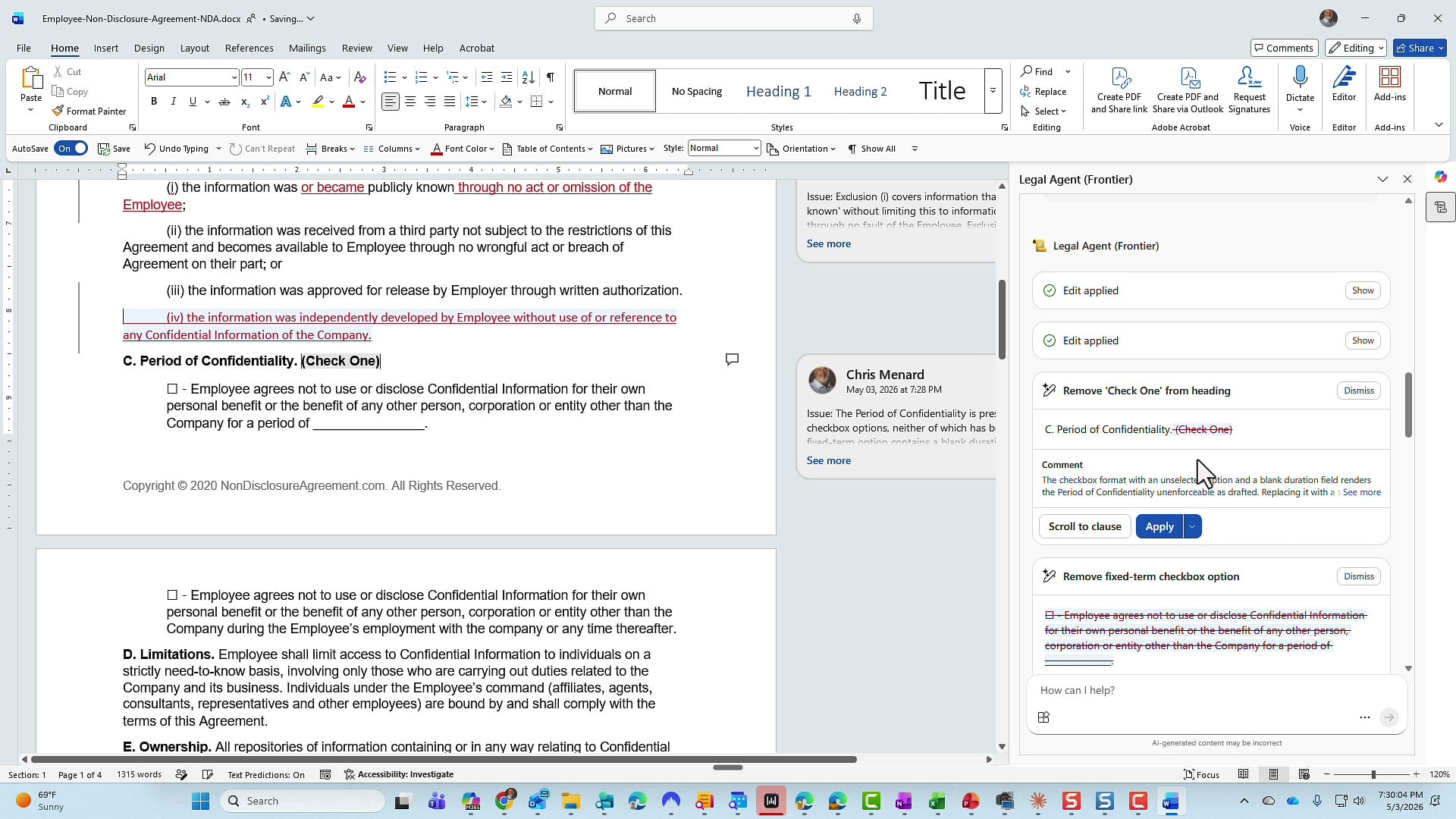Open the Acrobat tab
The width and height of the screenshot is (1456, 819).
(476, 48)
